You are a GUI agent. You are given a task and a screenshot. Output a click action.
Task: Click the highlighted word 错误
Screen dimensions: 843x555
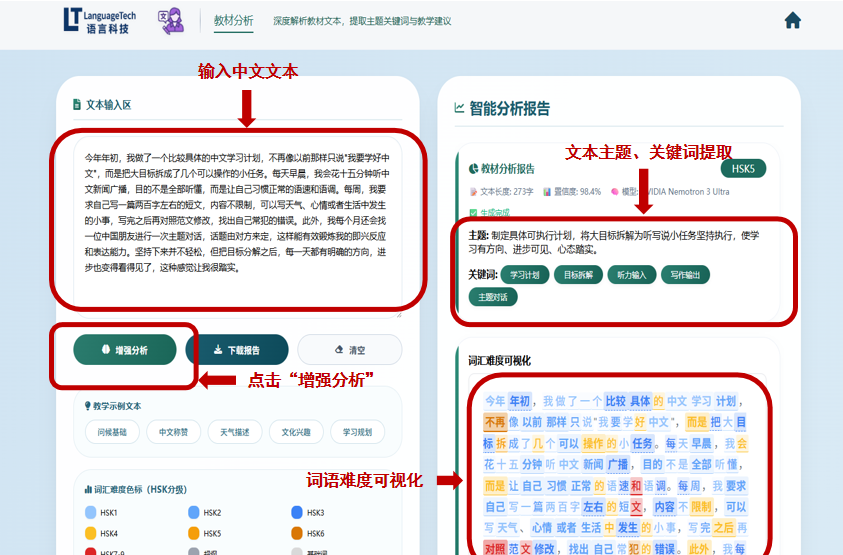point(665,549)
